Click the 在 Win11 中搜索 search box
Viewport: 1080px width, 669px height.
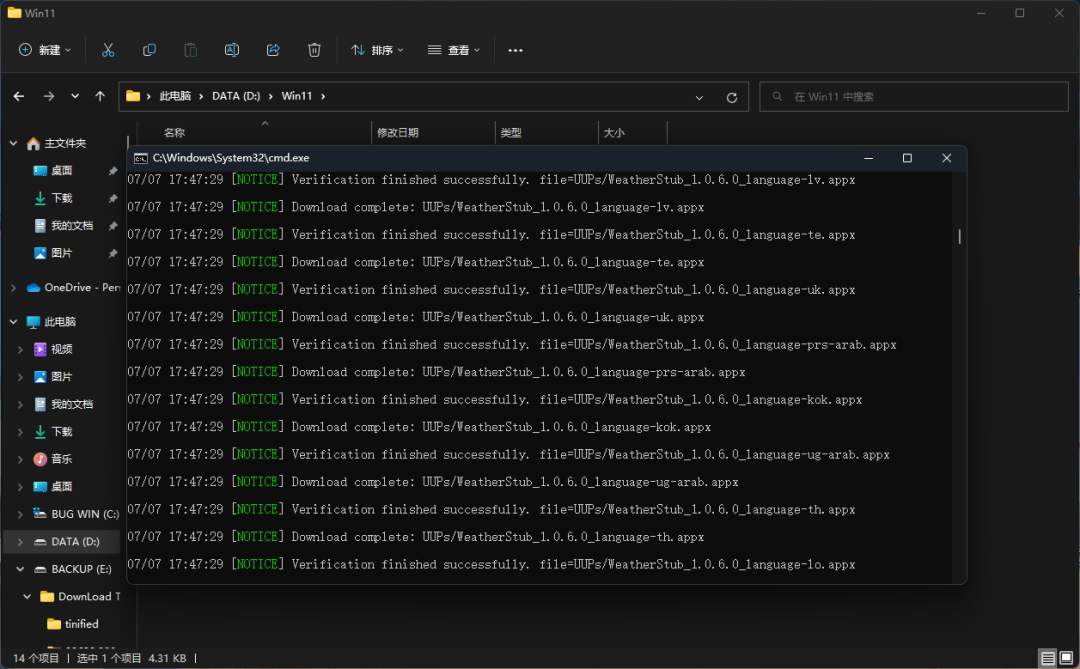click(x=915, y=97)
